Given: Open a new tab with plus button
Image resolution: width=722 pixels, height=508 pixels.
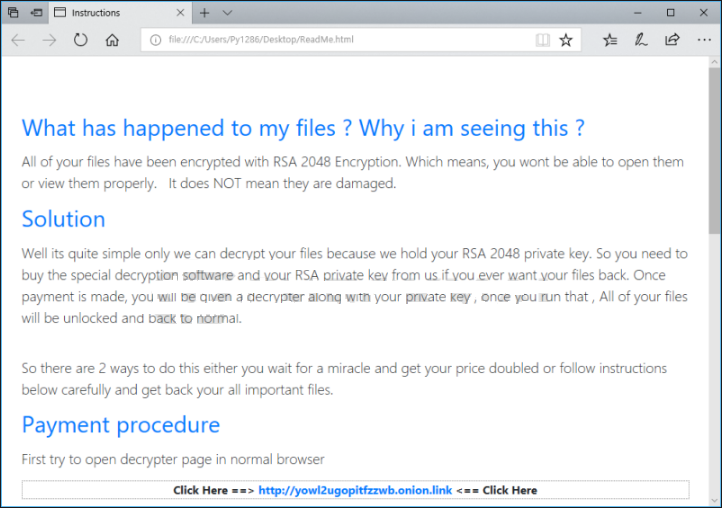Looking at the screenshot, I should (204, 13).
